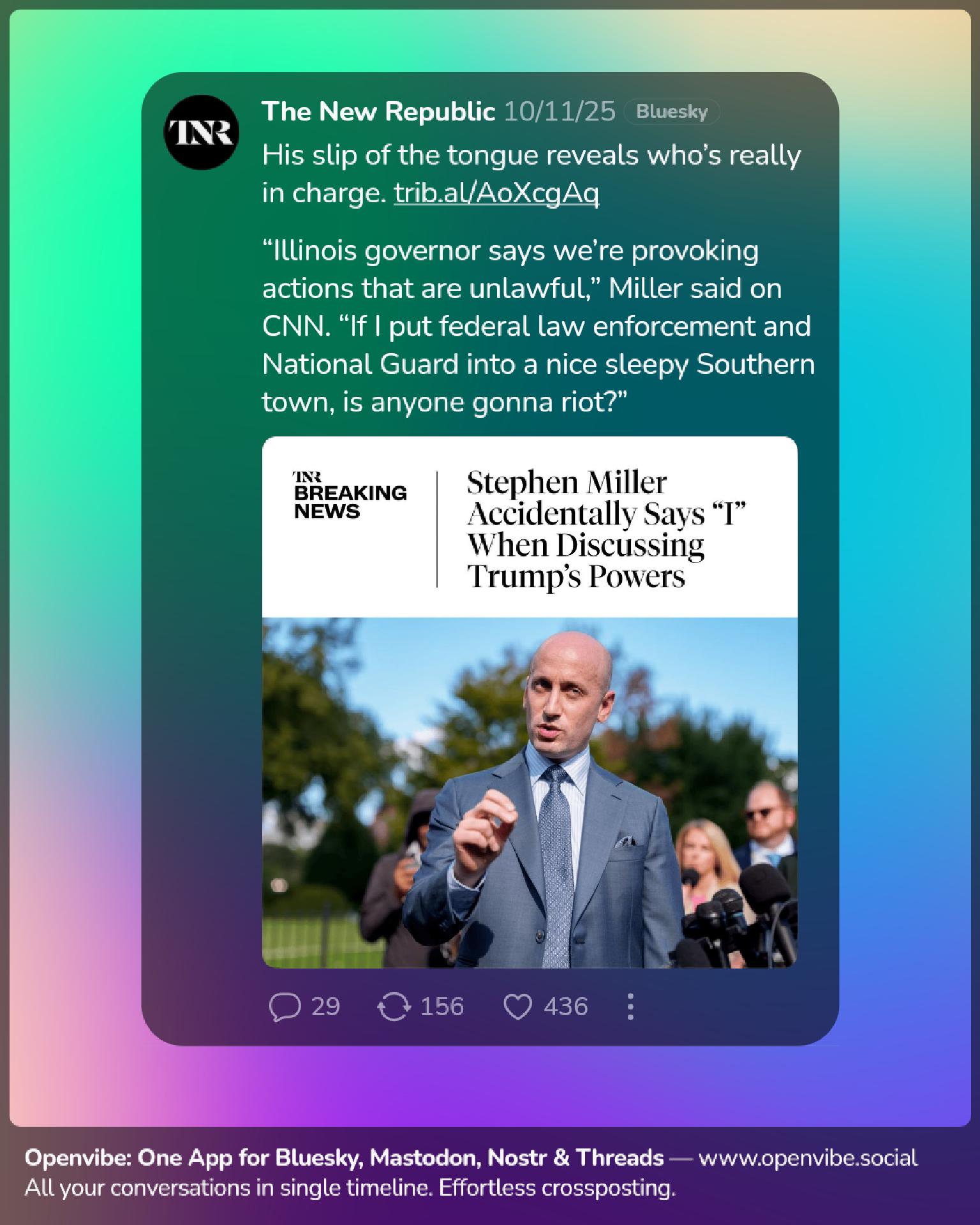The height and width of the screenshot is (1225, 980).
Task: Open the reply comment icon
Action: [x=285, y=1008]
